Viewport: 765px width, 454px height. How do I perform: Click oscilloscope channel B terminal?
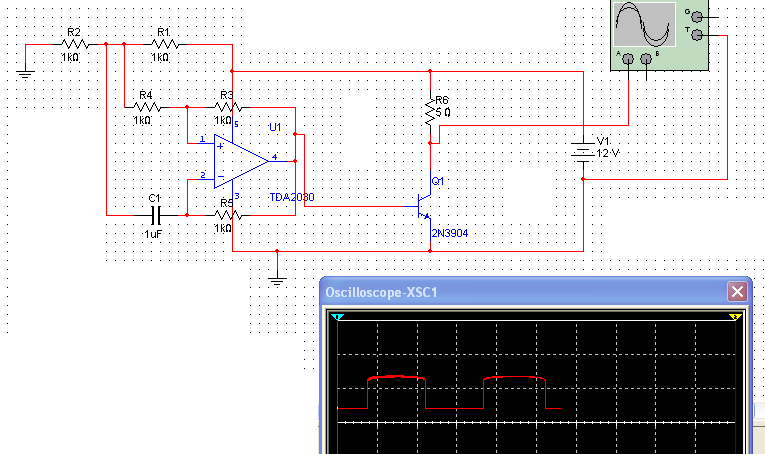[646, 60]
